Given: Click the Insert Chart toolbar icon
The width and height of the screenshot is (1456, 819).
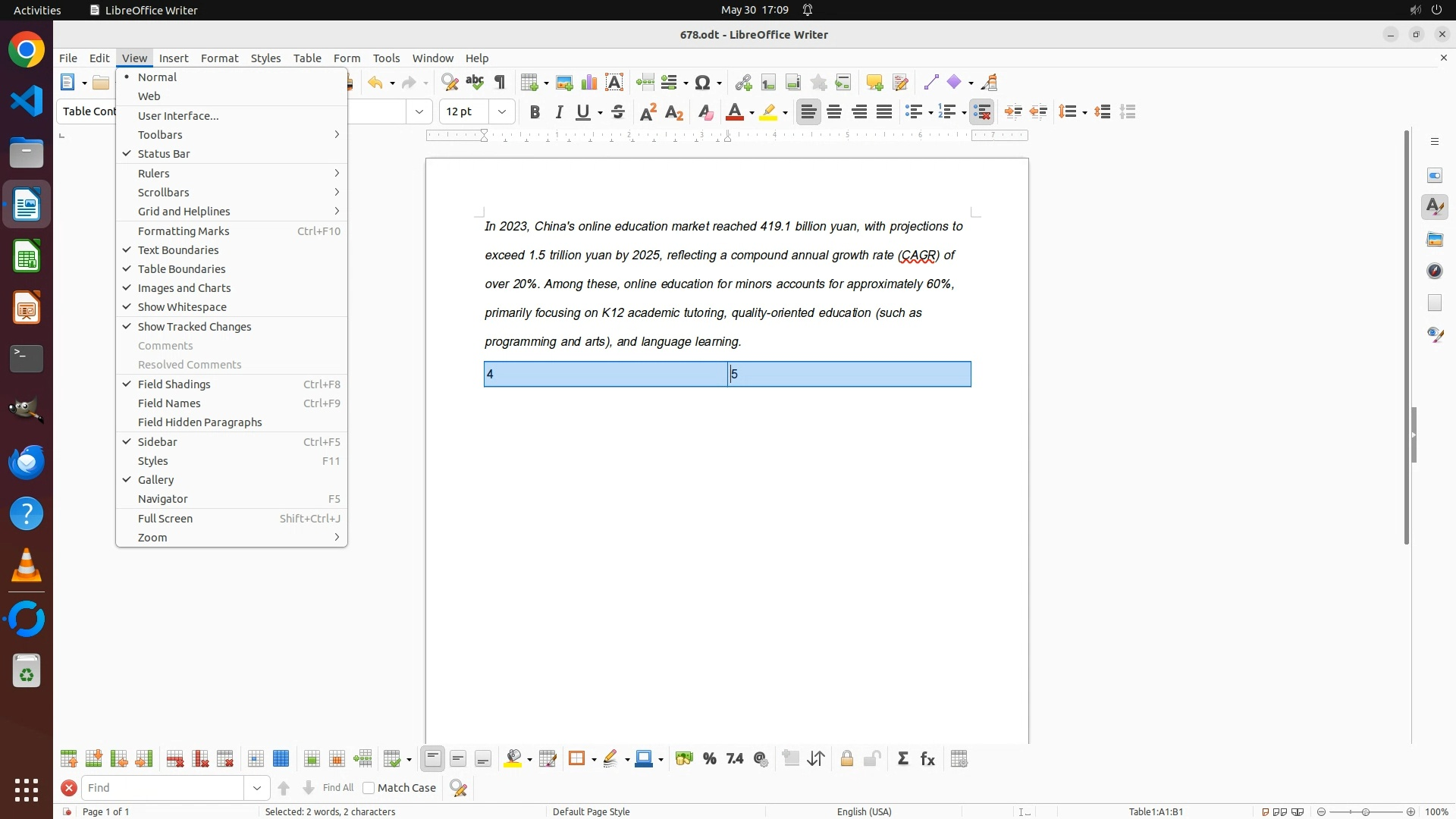Looking at the screenshot, I should tap(589, 83).
